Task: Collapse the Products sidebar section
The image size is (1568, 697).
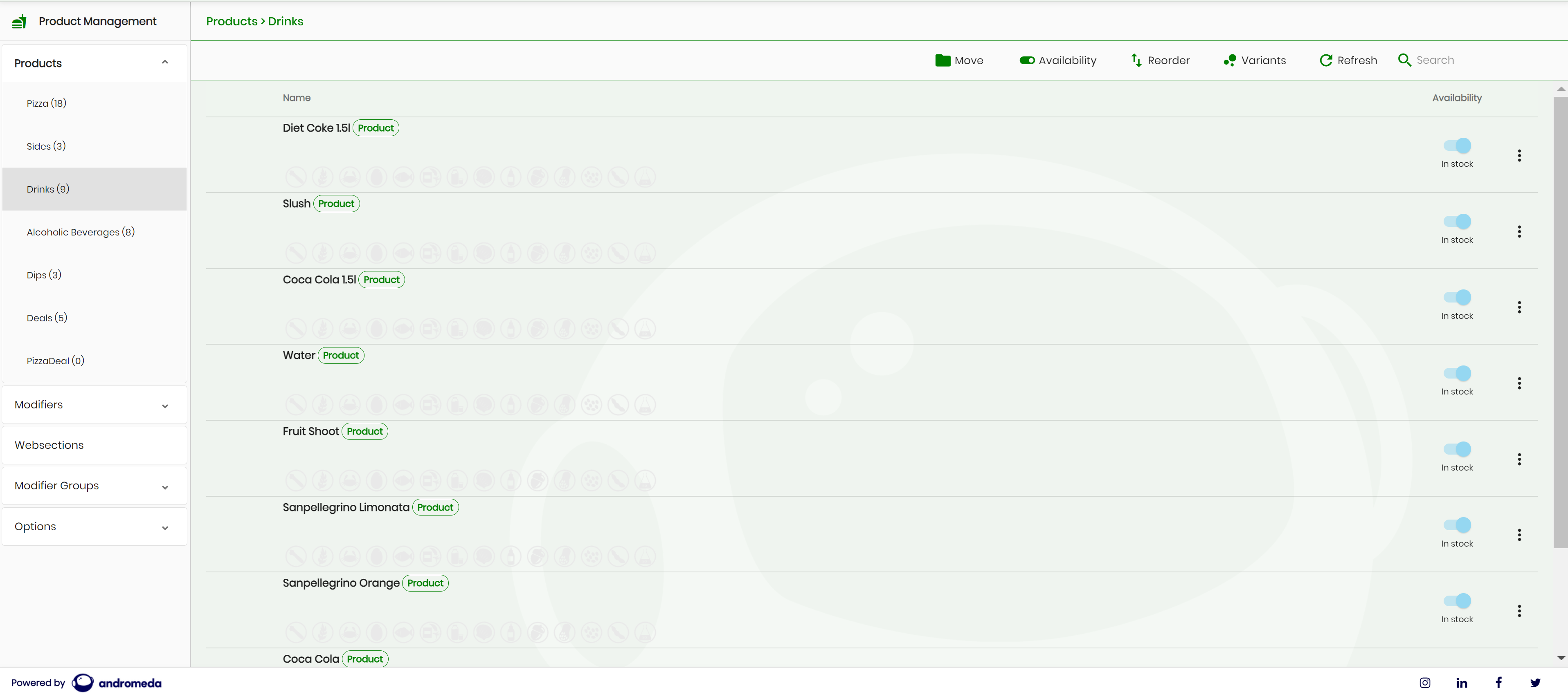Action: (164, 63)
